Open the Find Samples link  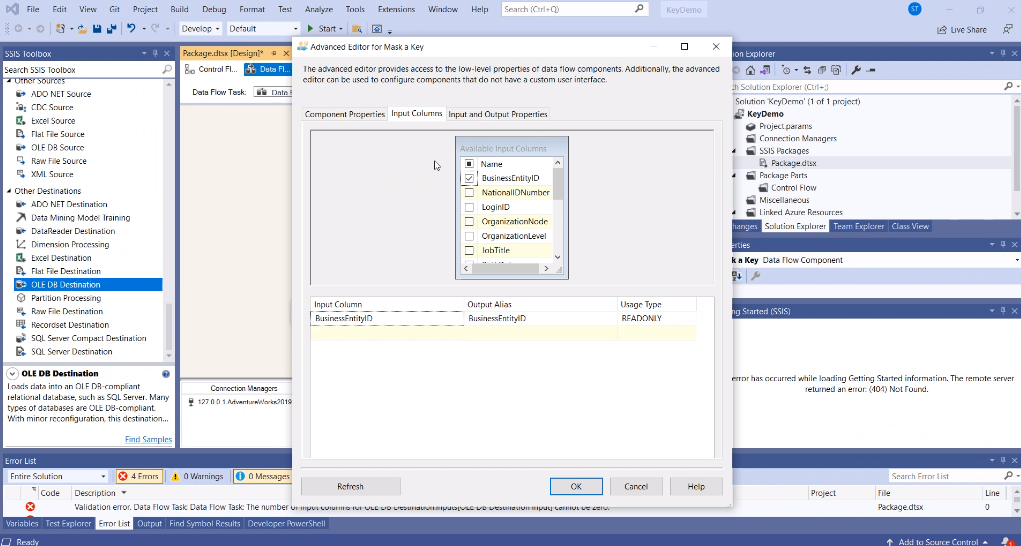[148, 439]
